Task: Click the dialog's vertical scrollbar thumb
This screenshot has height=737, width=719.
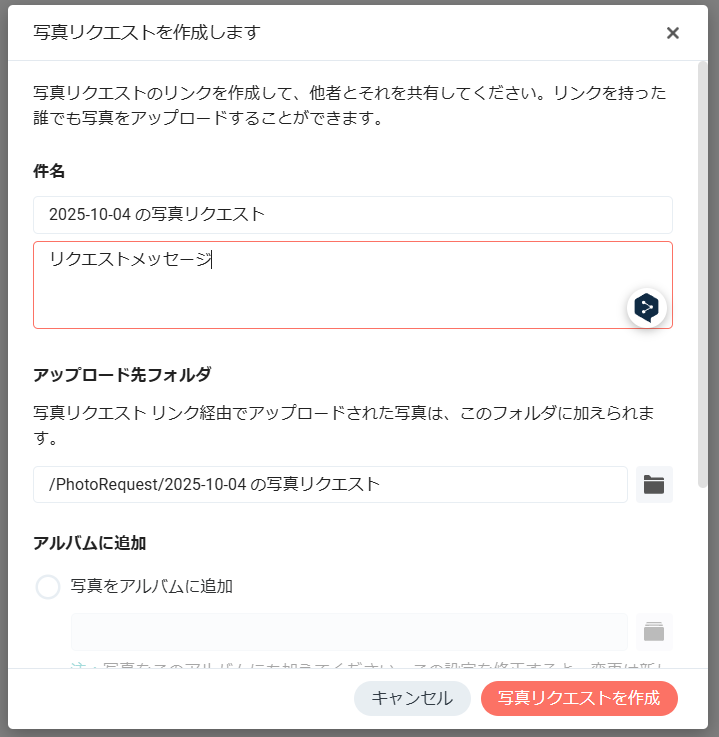Action: [703, 275]
